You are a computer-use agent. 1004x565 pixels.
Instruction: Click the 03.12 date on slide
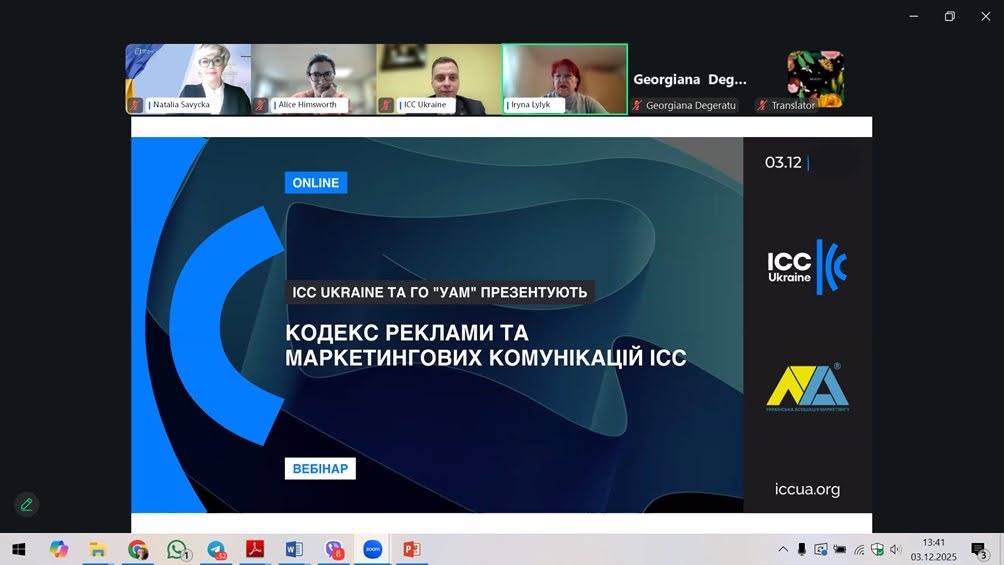coord(783,163)
